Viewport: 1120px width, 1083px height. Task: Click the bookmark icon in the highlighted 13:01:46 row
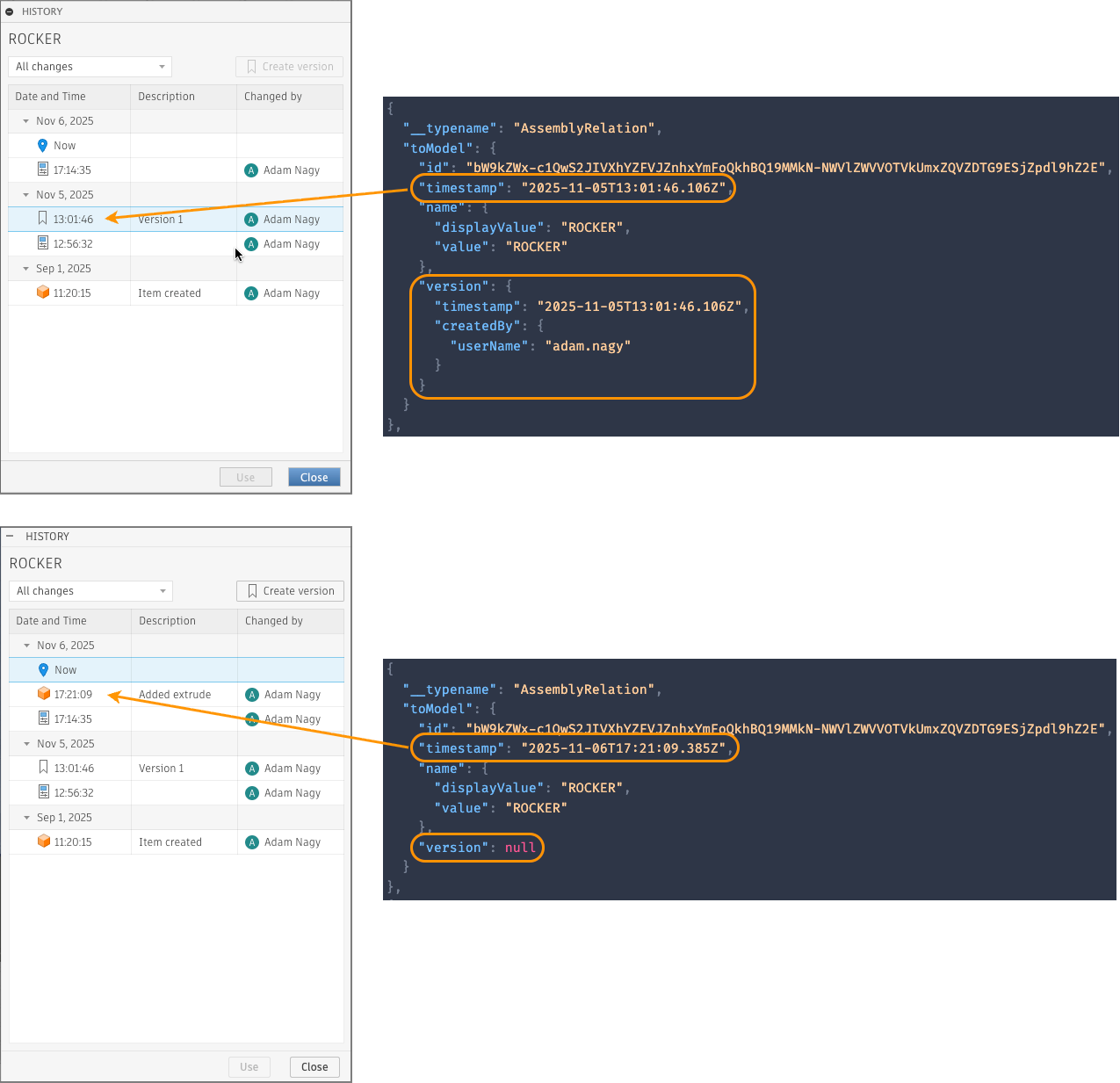[x=42, y=219]
